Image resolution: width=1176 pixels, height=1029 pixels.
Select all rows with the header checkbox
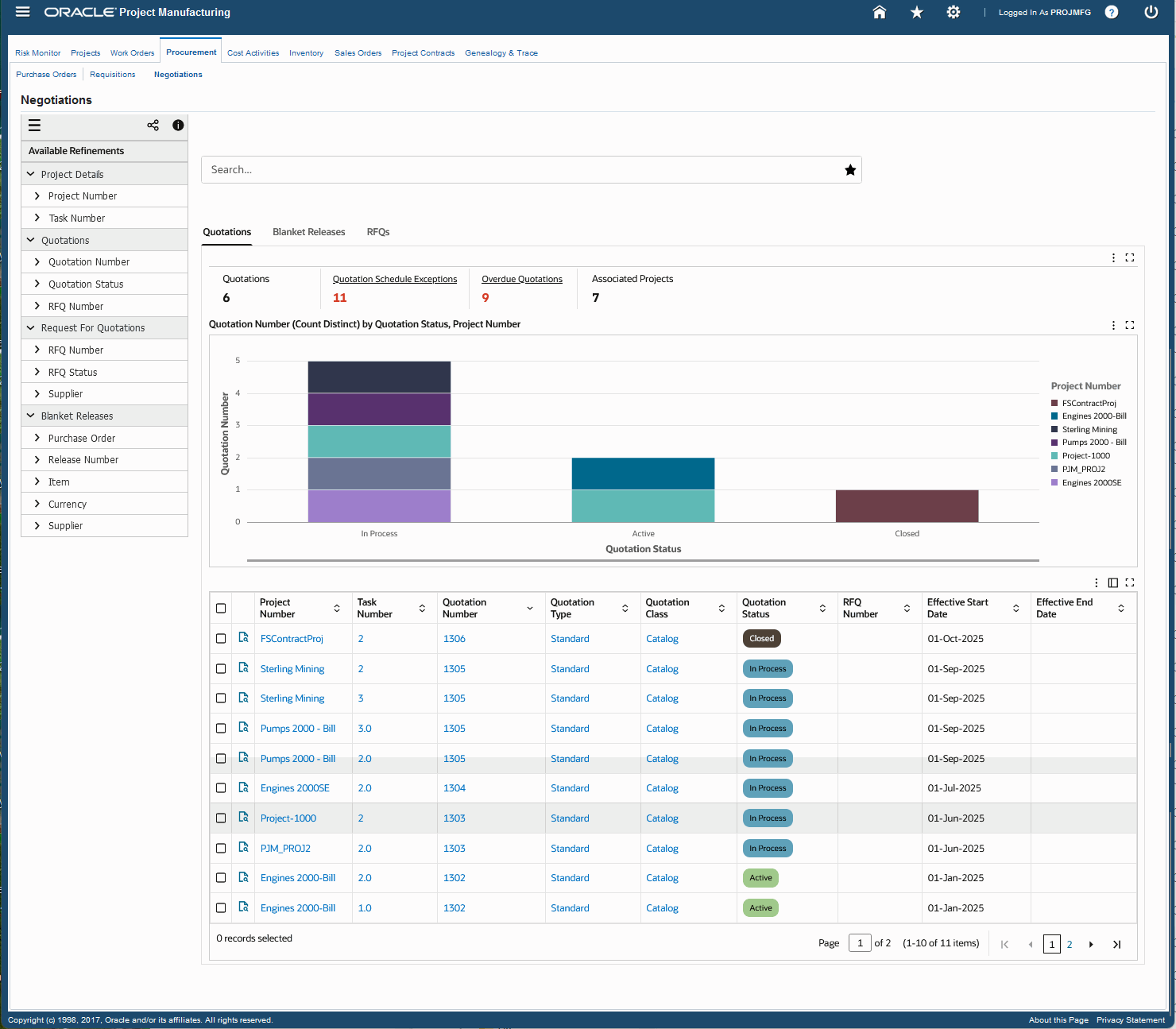(221, 609)
